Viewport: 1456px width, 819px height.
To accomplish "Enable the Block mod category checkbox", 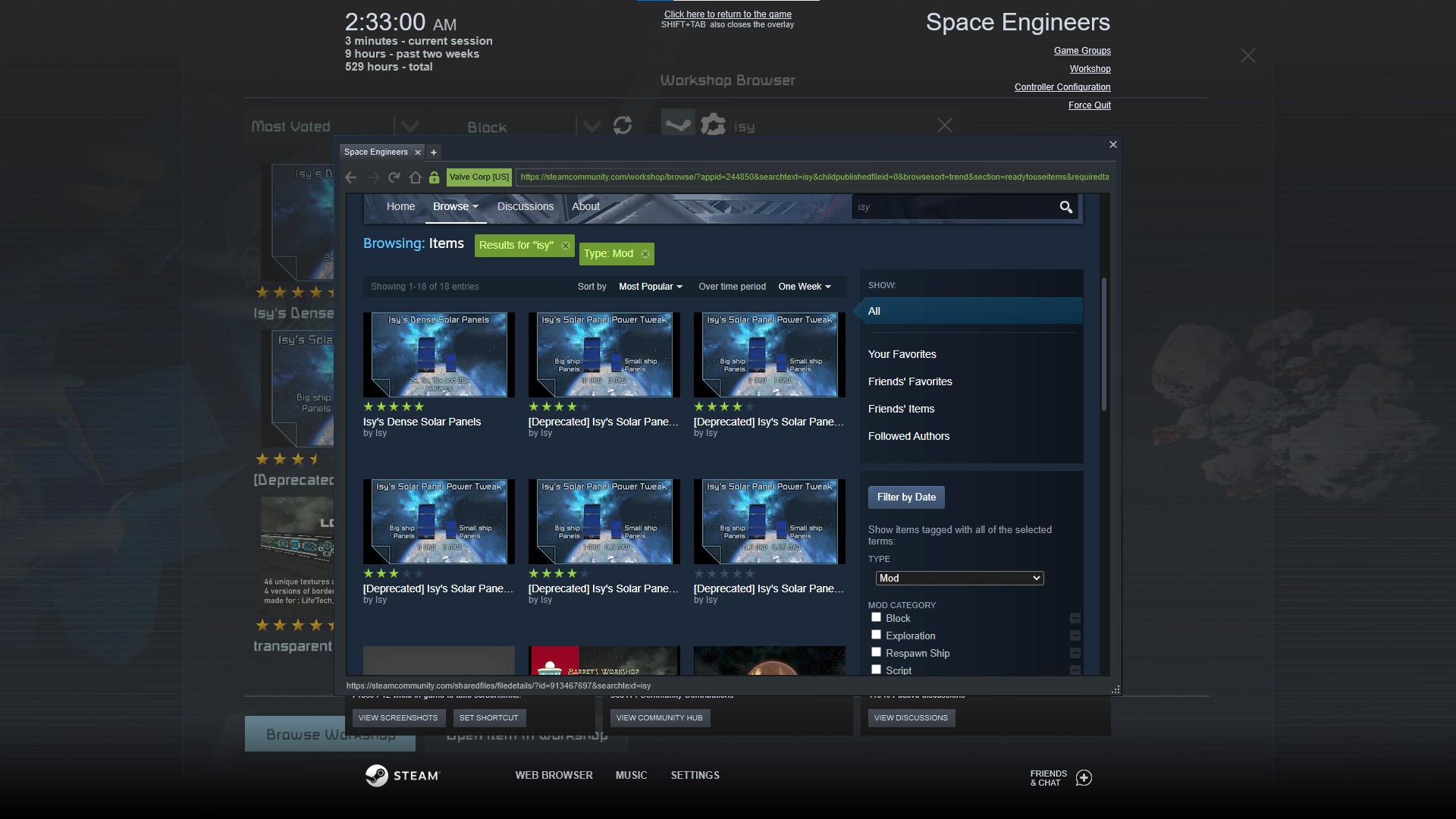I will 876,617.
